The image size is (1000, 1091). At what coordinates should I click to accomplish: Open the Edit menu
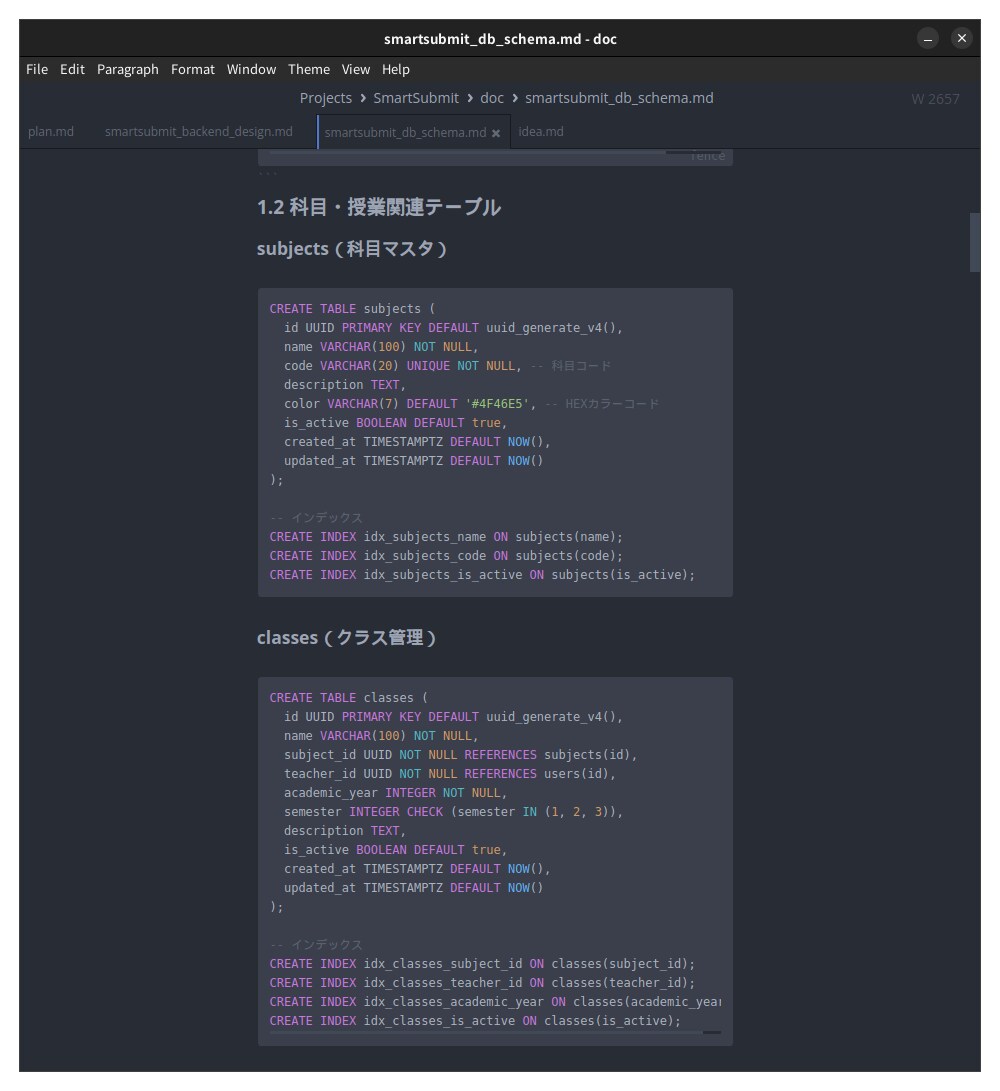72,70
